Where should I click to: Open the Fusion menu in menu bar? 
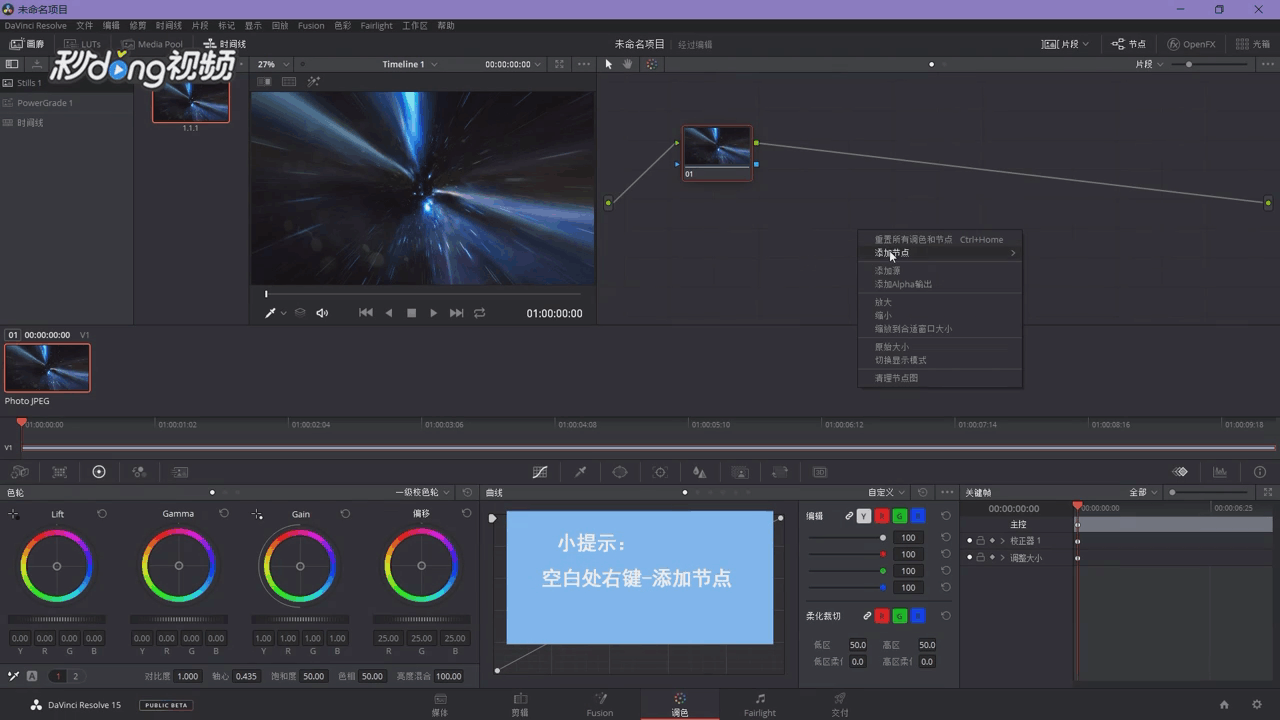(x=311, y=26)
